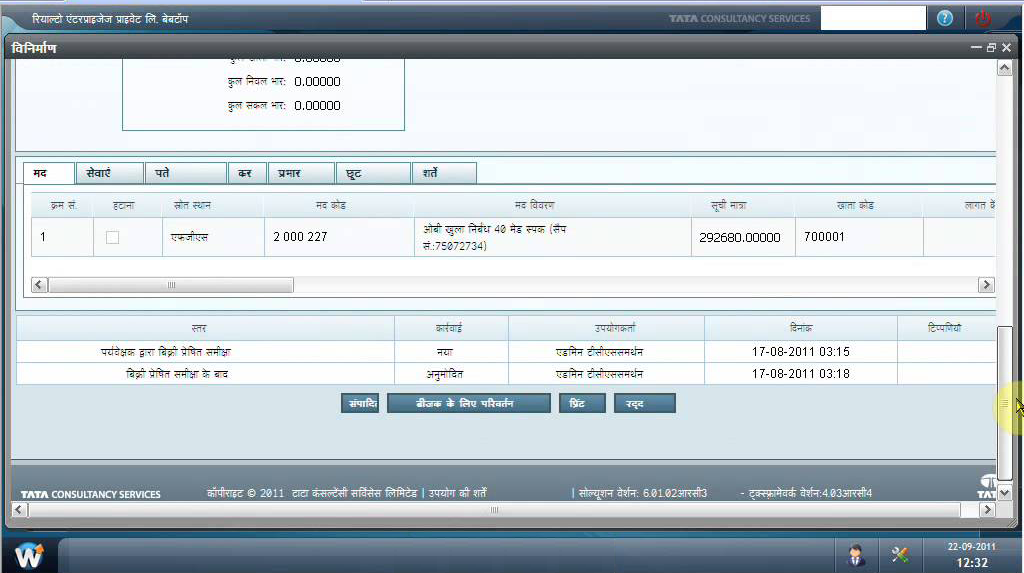
Task: Tick the हटाना checkbox for row 1
Action: (112, 237)
